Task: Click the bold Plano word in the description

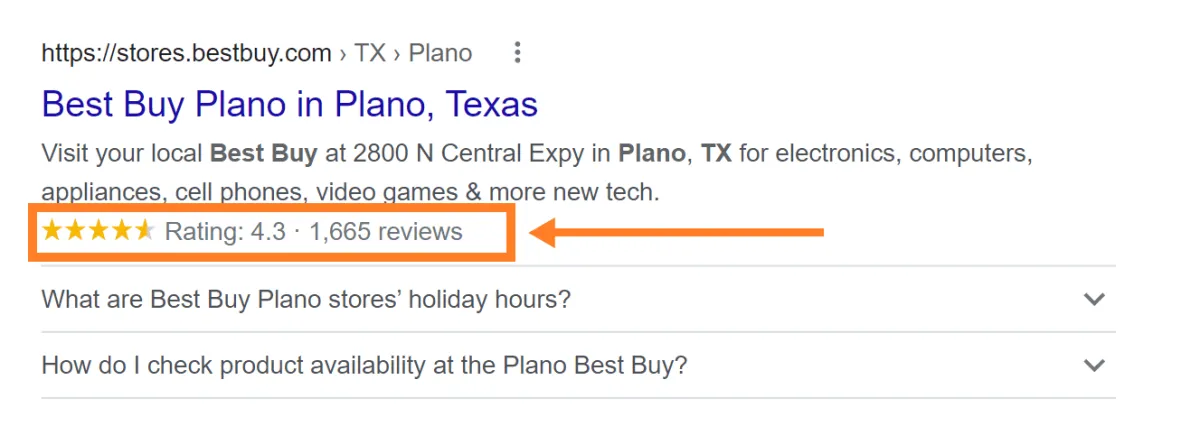Action: tap(651, 155)
